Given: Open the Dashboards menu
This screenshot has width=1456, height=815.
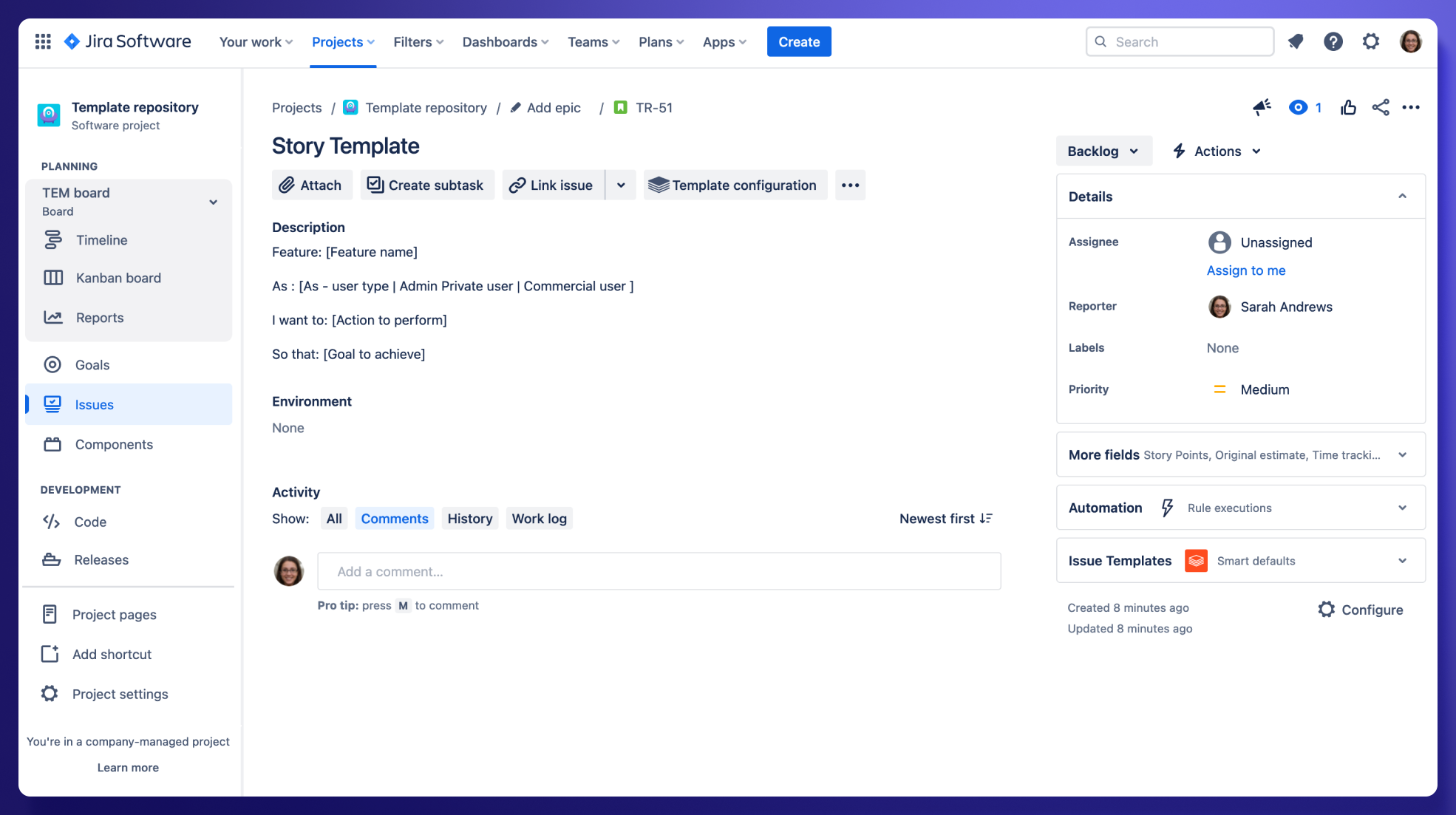Looking at the screenshot, I should point(504,42).
